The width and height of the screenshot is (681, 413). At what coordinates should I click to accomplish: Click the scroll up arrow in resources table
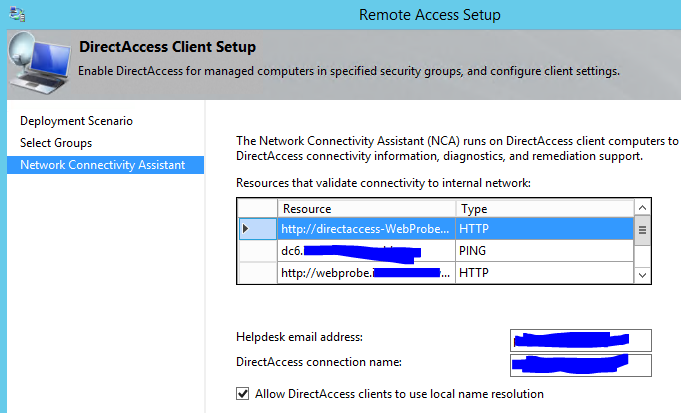pyautogui.click(x=642, y=208)
